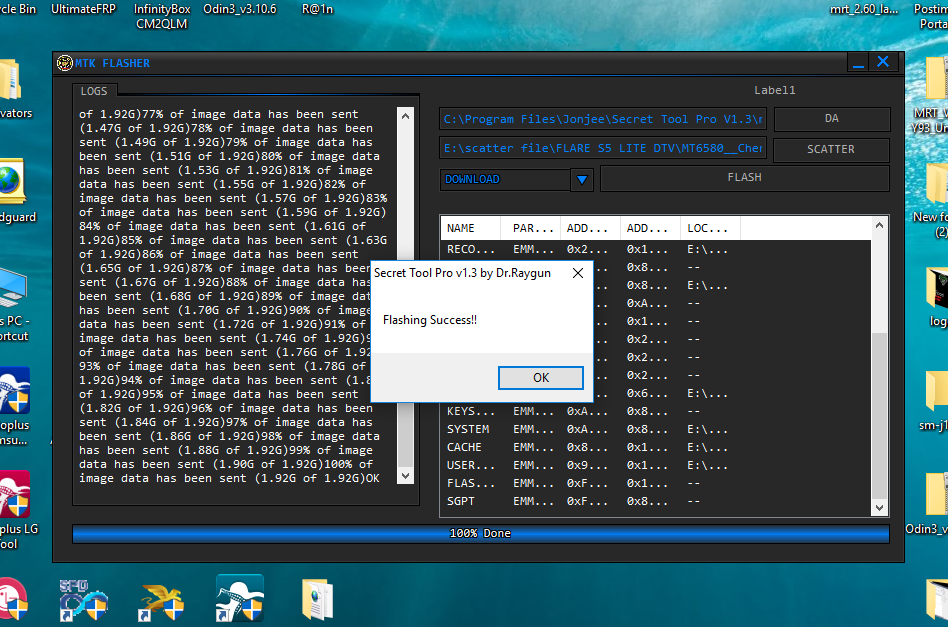The image size is (948, 627).
Task: Click the 100% Done progress bar
Action: (481, 533)
